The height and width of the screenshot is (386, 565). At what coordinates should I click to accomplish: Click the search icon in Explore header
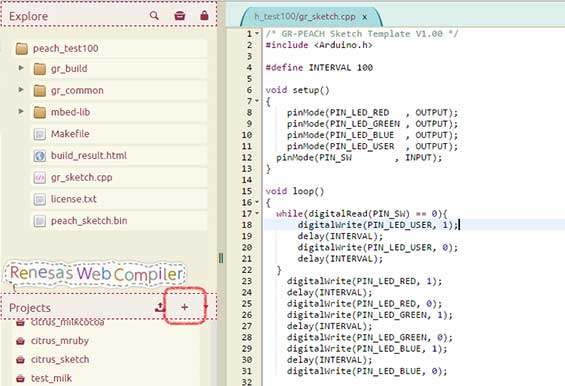pos(154,15)
